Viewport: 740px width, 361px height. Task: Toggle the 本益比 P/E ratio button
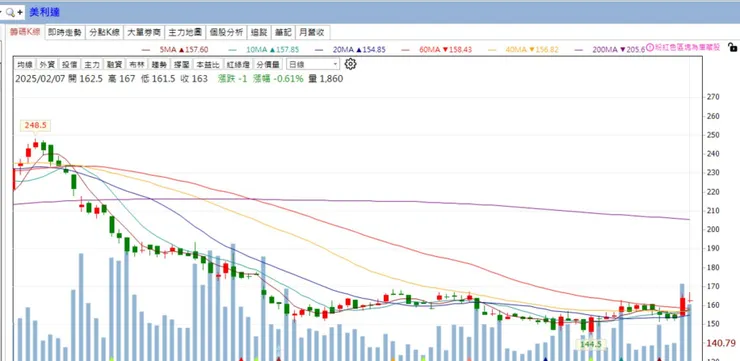tap(208, 65)
